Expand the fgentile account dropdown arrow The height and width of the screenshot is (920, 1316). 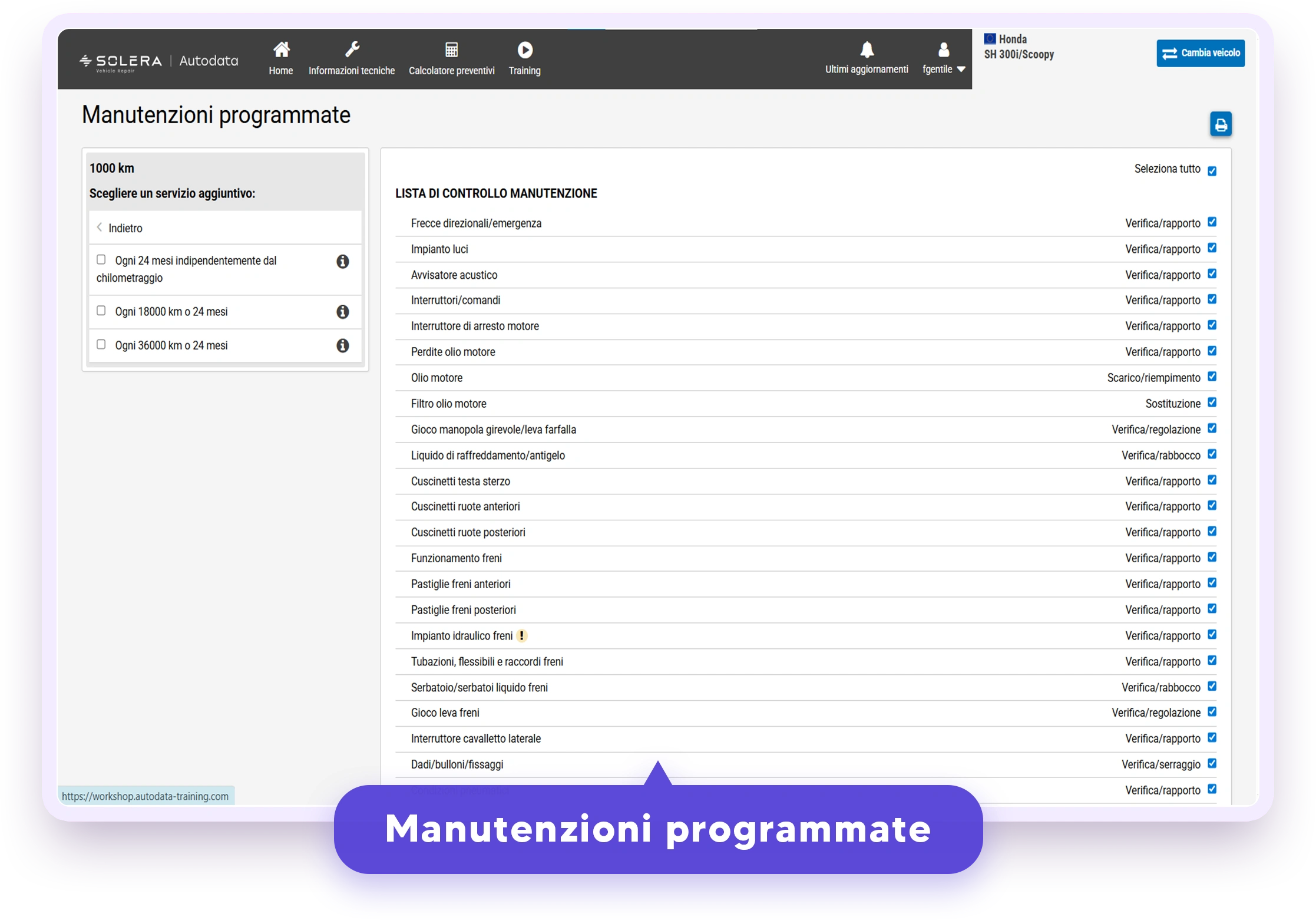pyautogui.click(x=961, y=70)
